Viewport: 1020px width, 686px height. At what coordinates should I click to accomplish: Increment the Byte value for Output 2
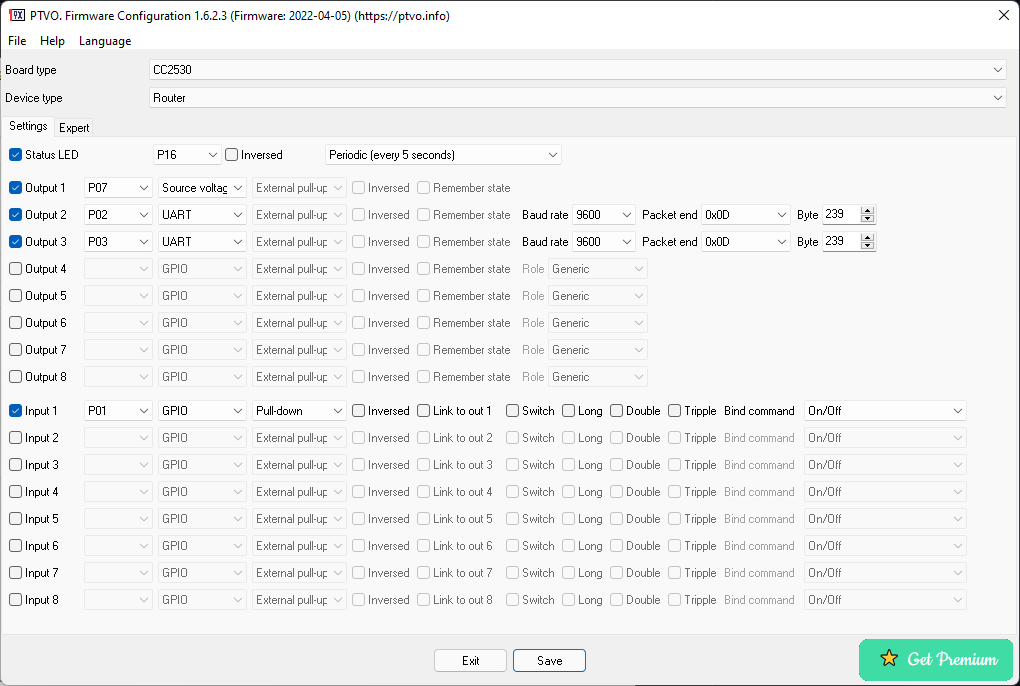(866, 210)
